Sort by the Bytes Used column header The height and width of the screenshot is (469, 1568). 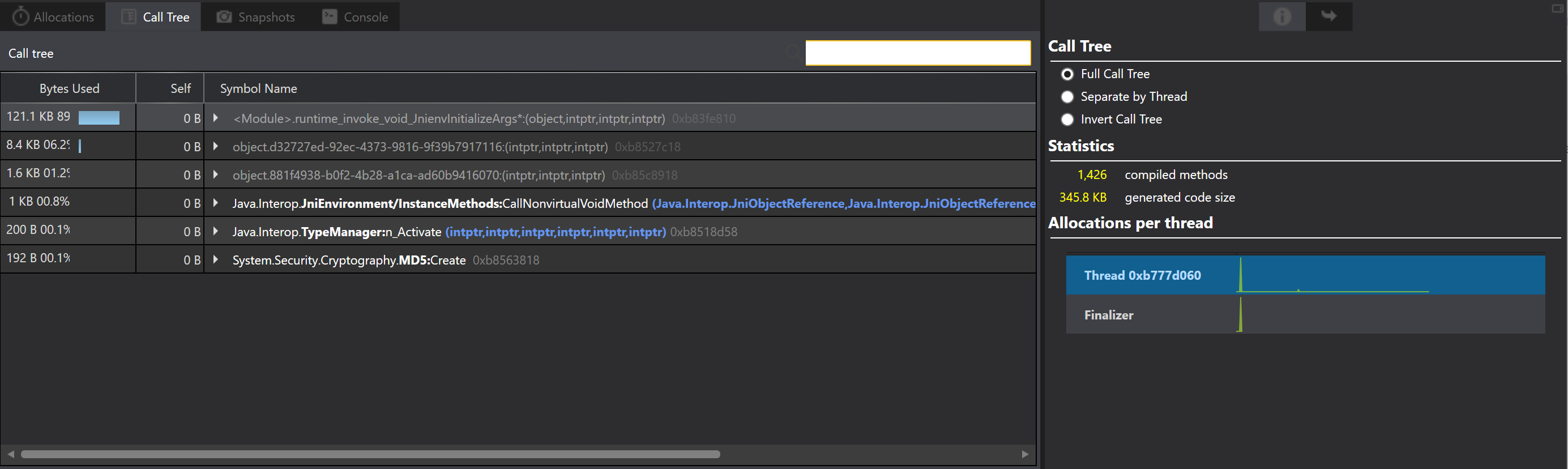pos(69,88)
